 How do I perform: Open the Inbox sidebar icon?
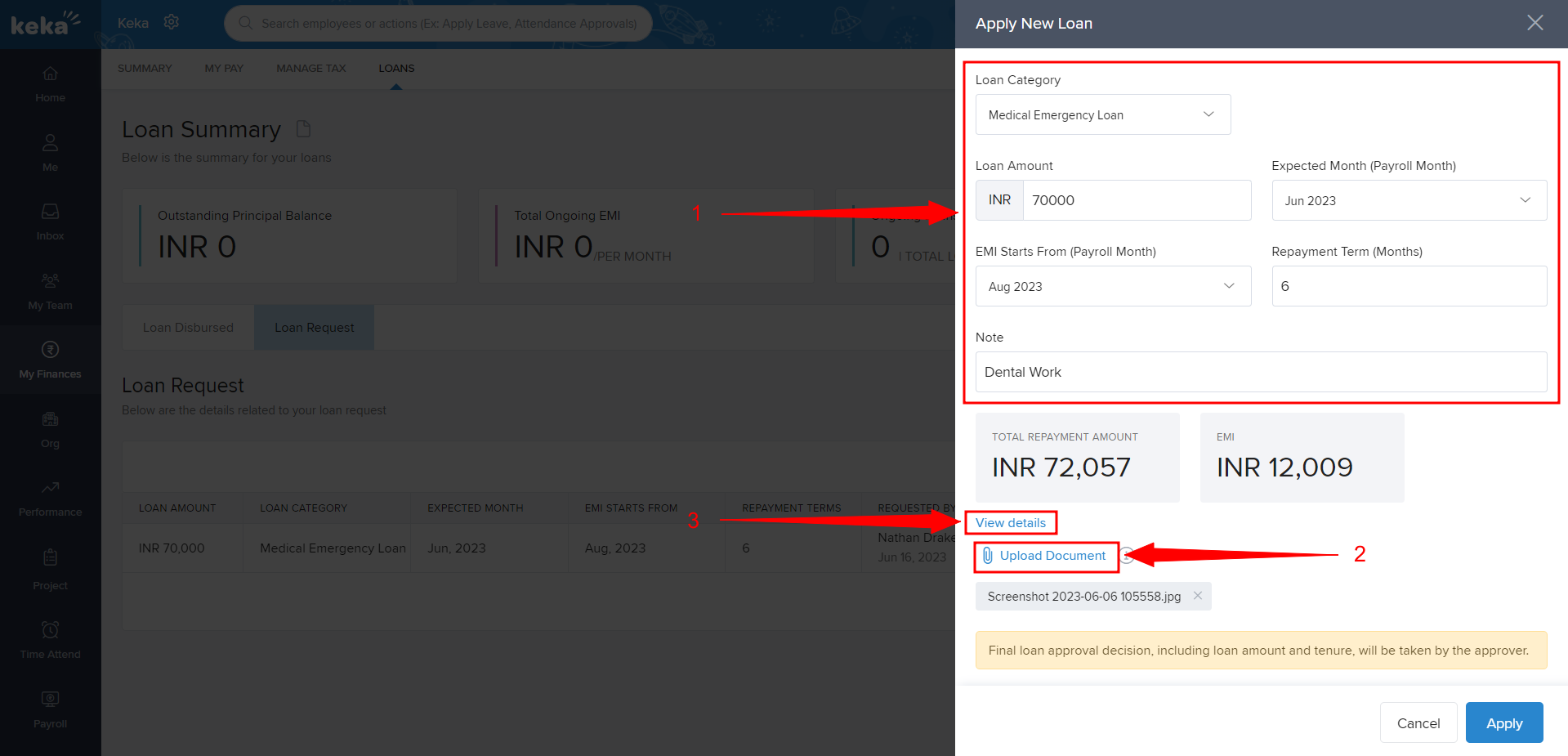[x=50, y=221]
